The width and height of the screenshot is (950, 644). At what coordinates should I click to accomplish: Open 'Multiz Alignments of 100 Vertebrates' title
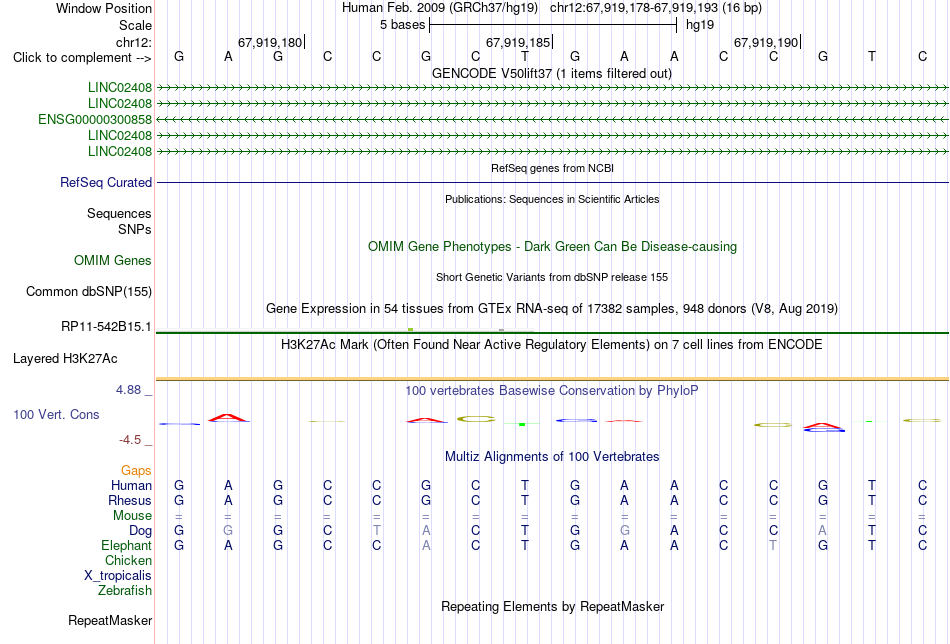pos(552,457)
